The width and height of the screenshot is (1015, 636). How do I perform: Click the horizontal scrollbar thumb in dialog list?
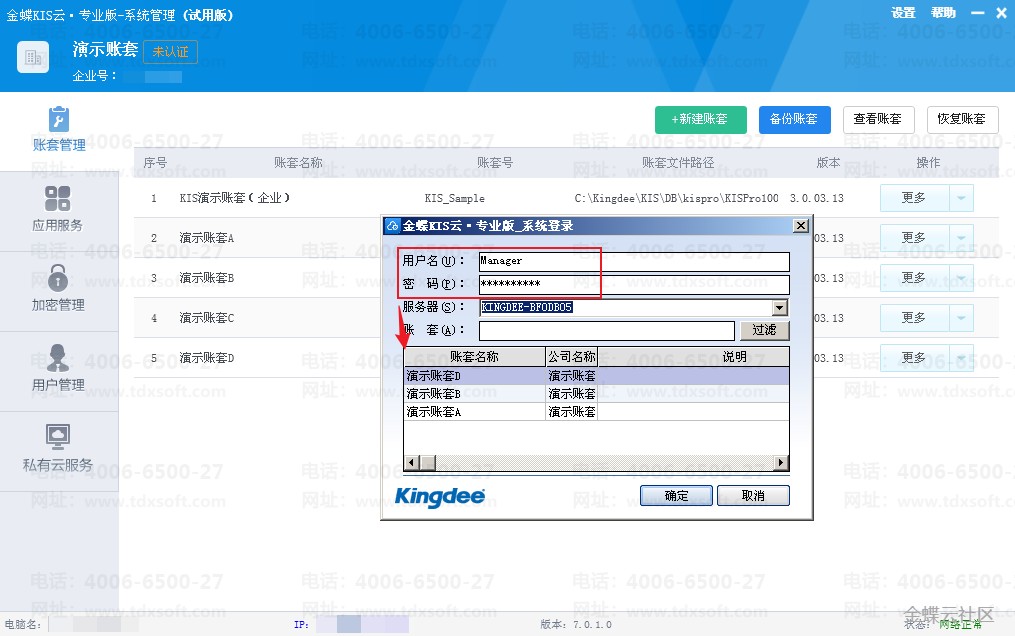click(x=427, y=463)
